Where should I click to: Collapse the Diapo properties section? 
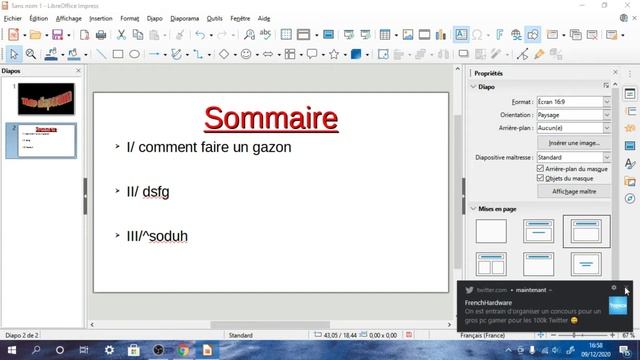pyautogui.click(x=473, y=87)
